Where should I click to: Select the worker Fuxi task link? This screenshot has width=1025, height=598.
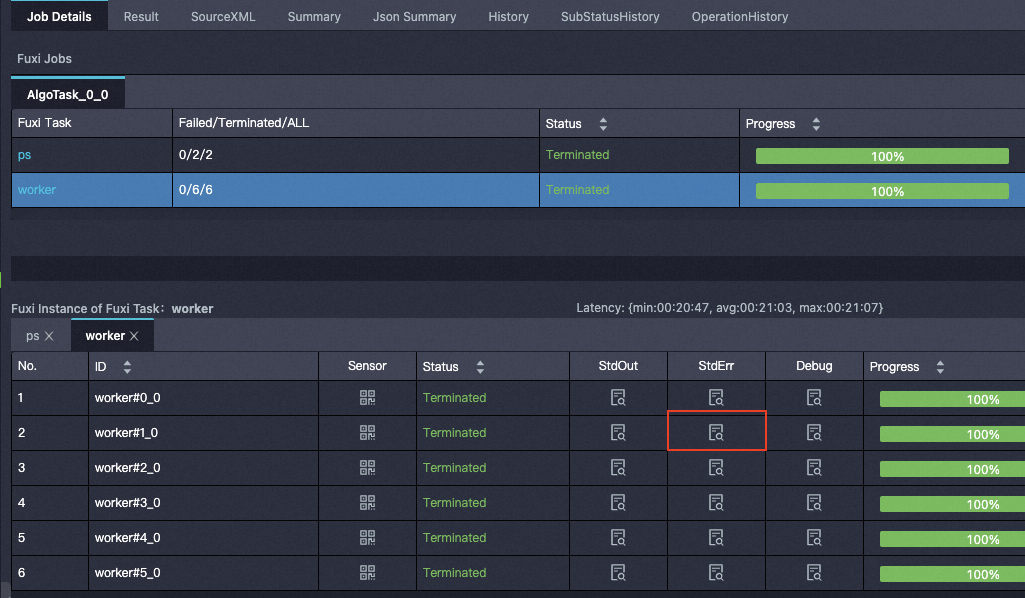tap(37, 190)
